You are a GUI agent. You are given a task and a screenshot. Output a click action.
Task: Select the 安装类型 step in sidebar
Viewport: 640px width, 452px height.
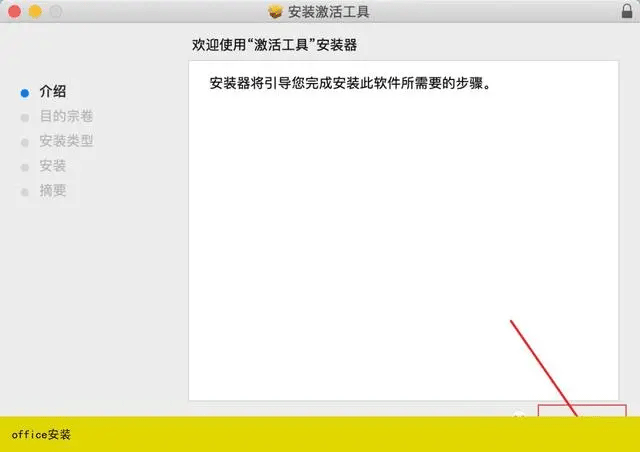click(66, 142)
